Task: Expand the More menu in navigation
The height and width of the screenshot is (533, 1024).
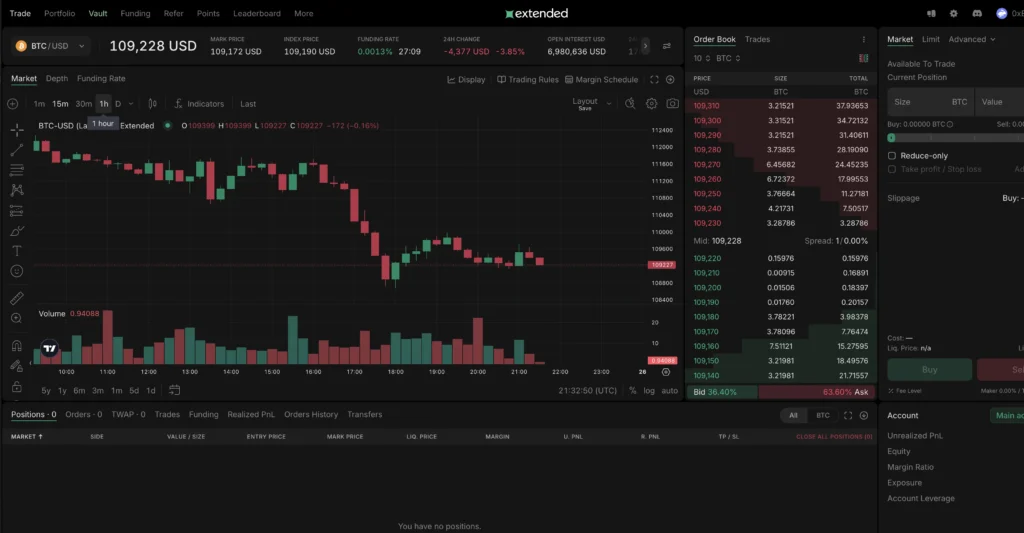Action: click(x=304, y=13)
